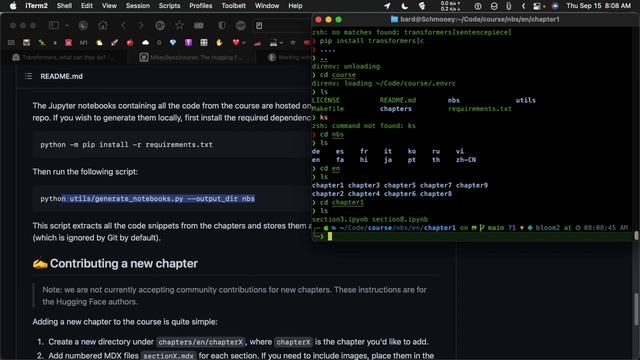Open the white grid bookmark icon
The height and width of the screenshot is (360, 640).
(204, 42)
